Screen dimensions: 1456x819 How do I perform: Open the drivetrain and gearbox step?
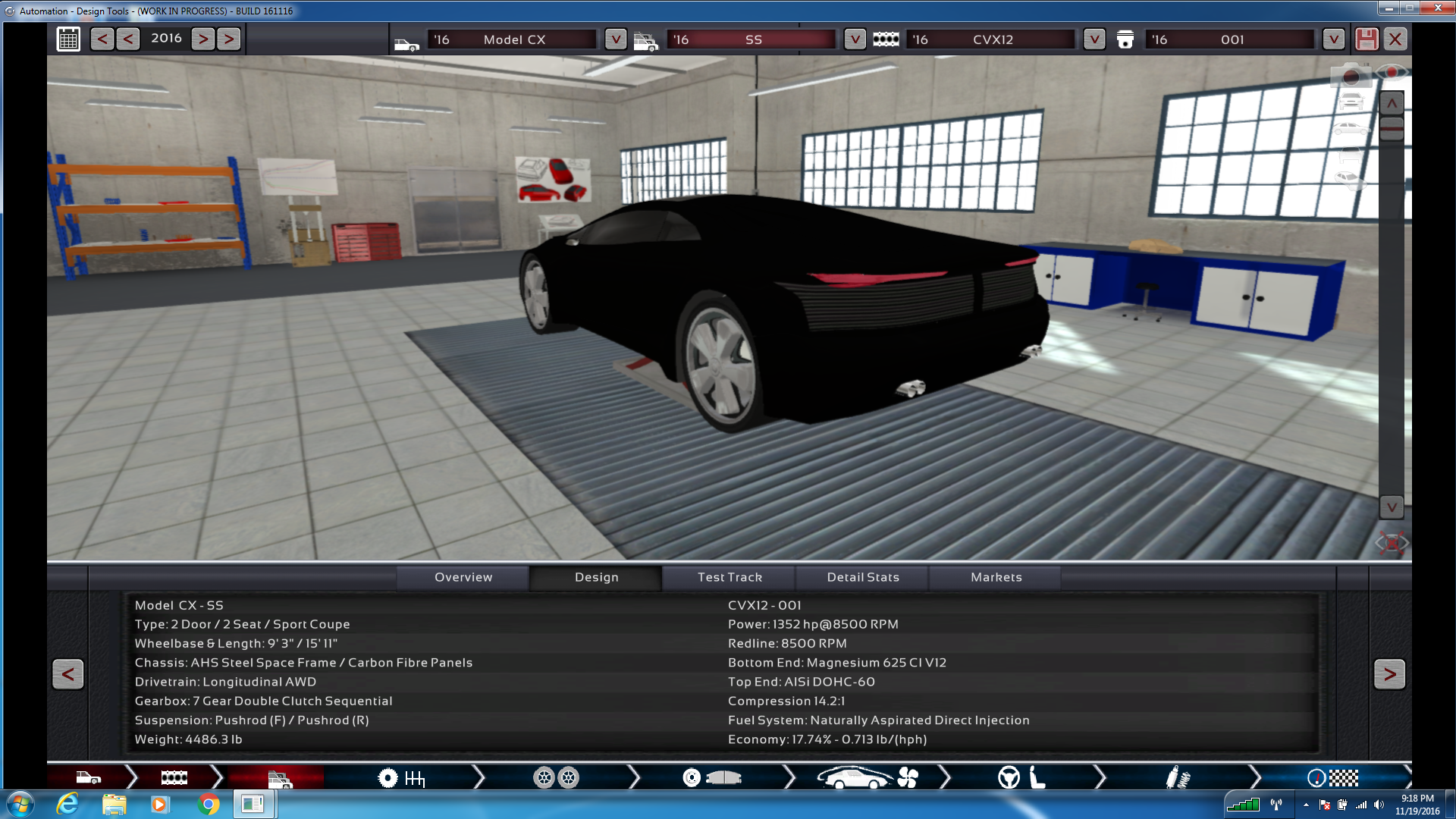(401, 777)
